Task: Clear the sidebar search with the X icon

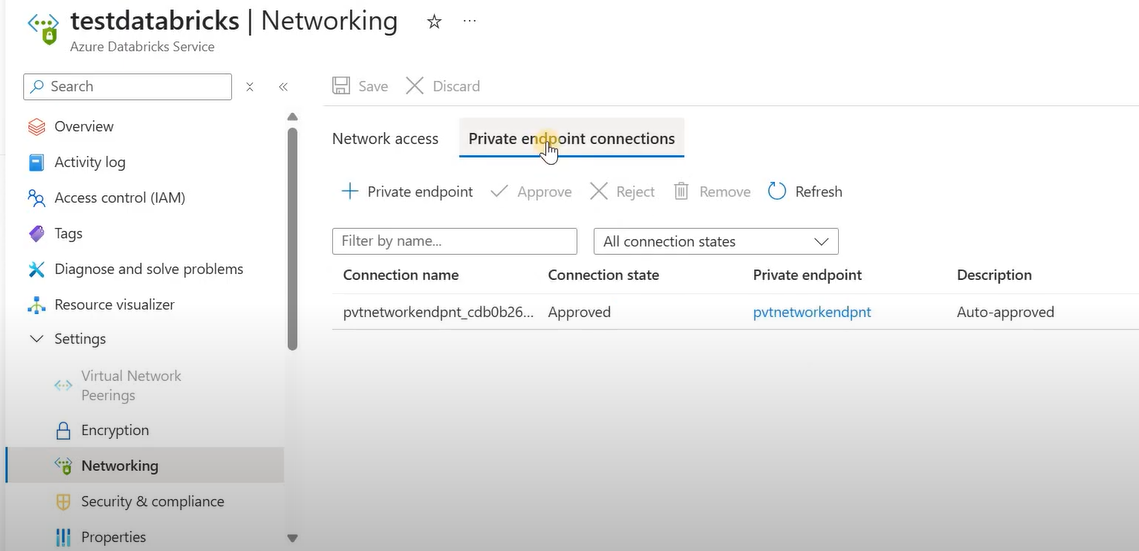Action: pyautogui.click(x=250, y=87)
